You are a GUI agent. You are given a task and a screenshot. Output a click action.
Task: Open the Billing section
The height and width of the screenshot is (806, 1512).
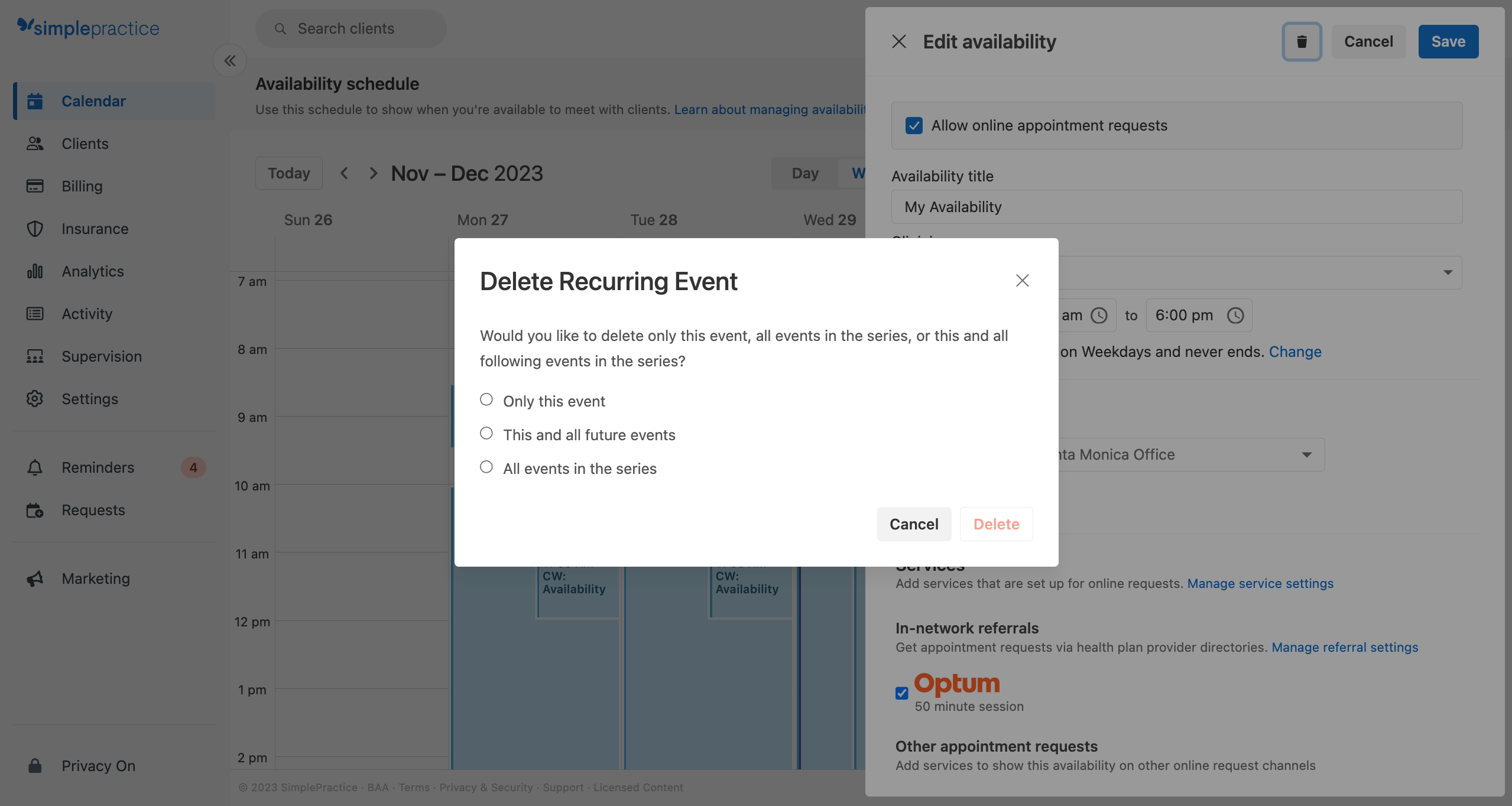82,186
